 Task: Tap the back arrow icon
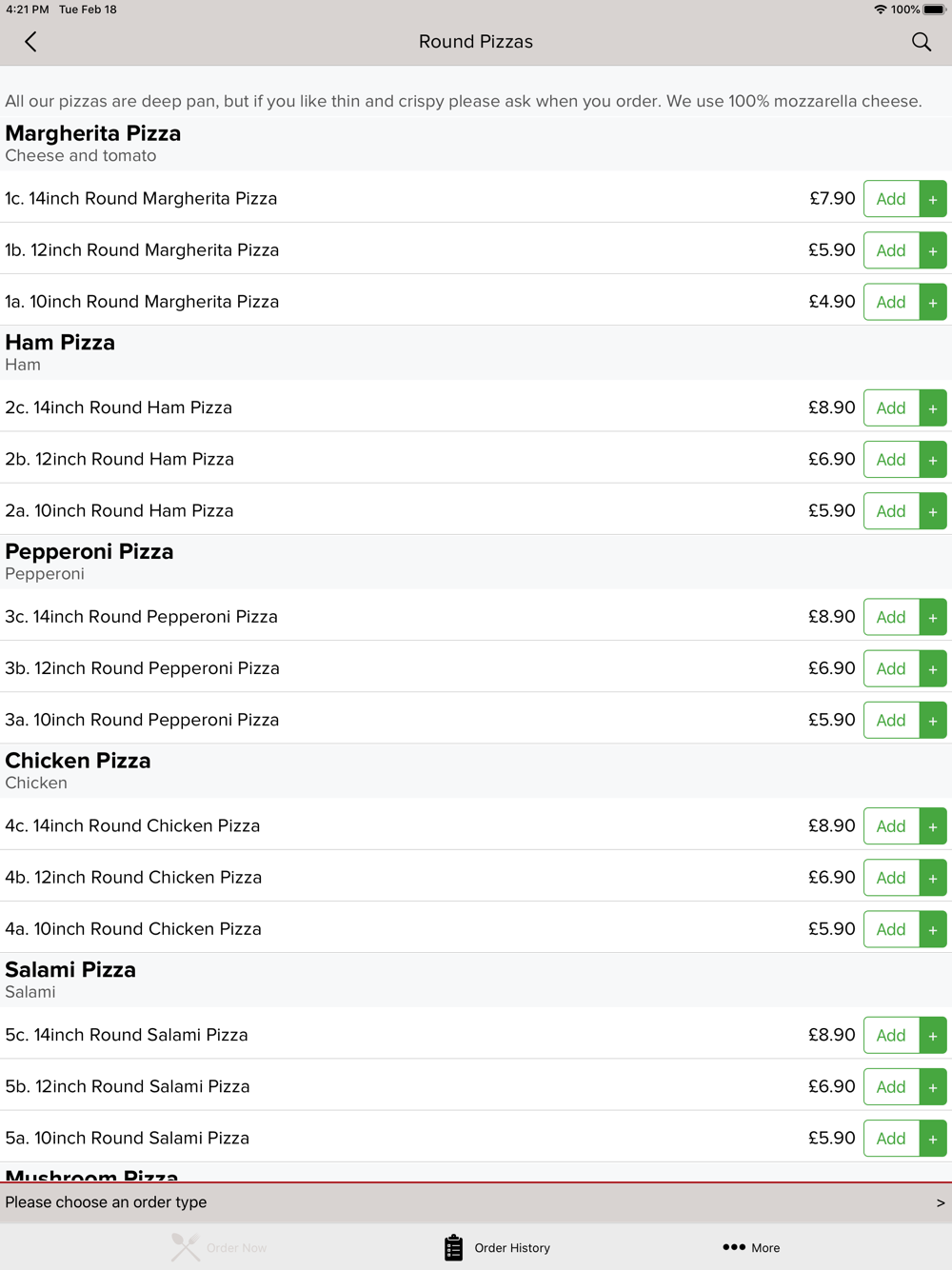click(x=30, y=42)
